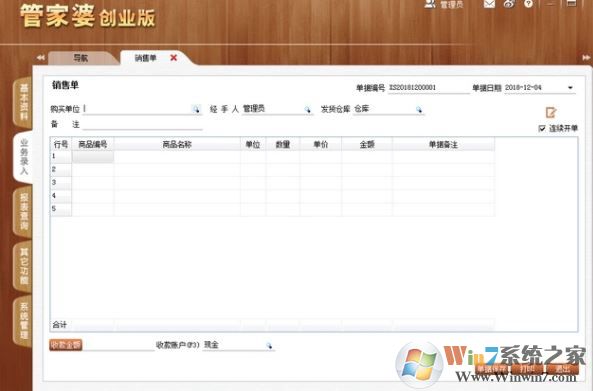The width and height of the screenshot is (593, 391).
Task: Click the 商品编号 column header
Action: coord(93,144)
